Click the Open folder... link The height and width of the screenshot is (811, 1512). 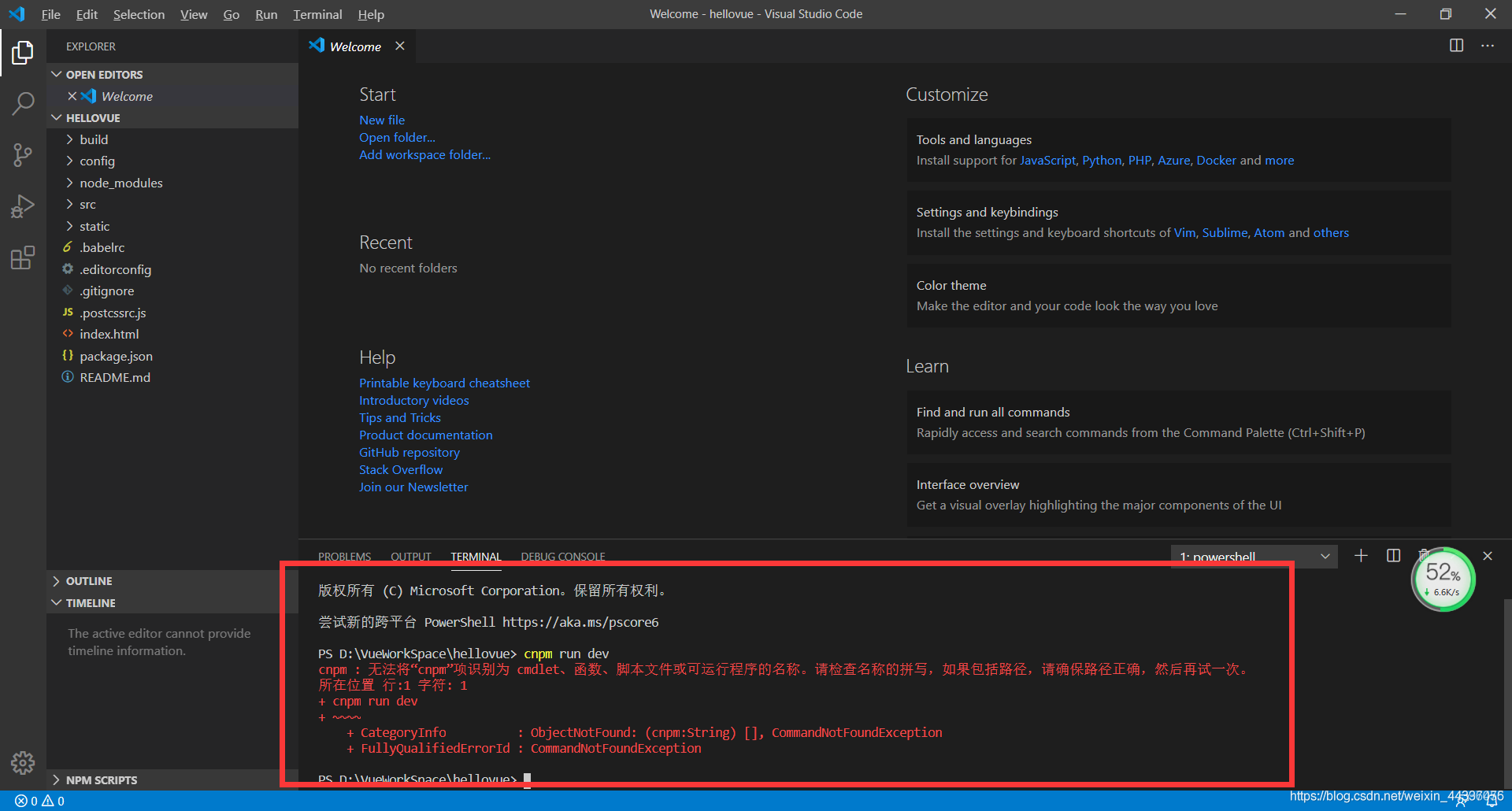397,138
